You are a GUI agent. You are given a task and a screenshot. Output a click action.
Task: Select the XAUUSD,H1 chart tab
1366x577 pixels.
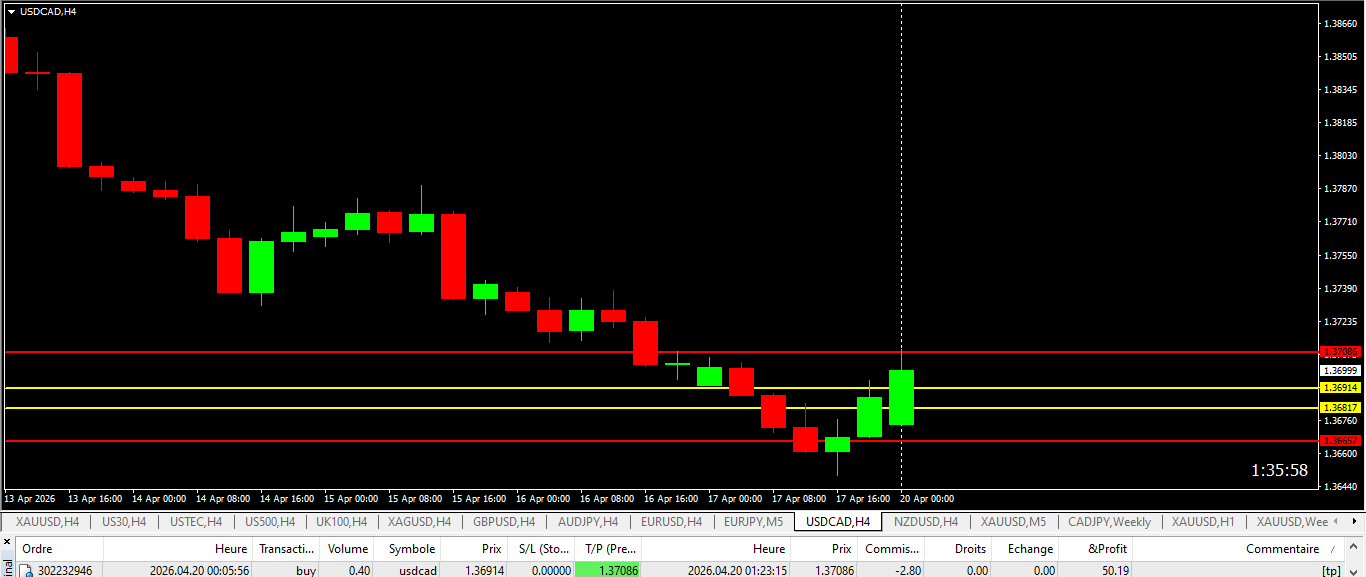coord(1203,521)
